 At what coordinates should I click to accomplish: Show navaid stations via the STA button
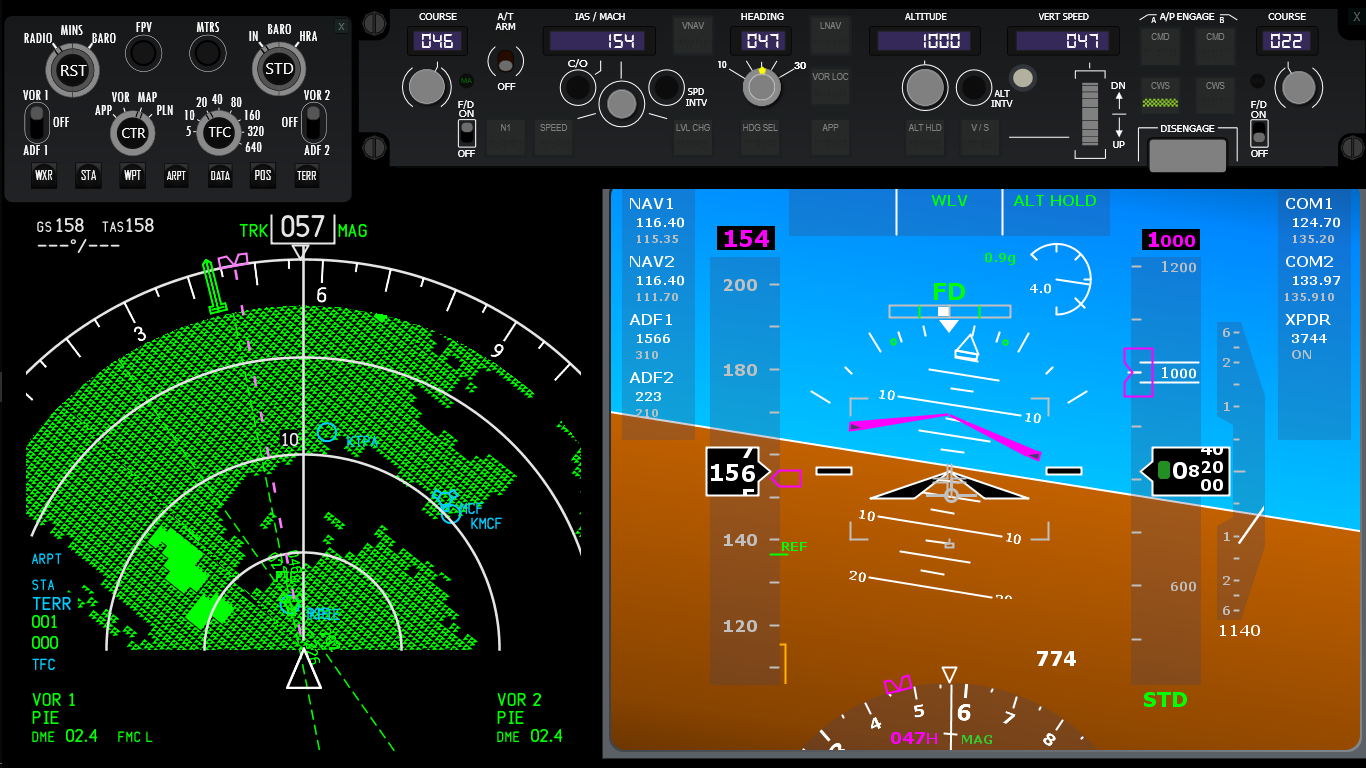88,175
